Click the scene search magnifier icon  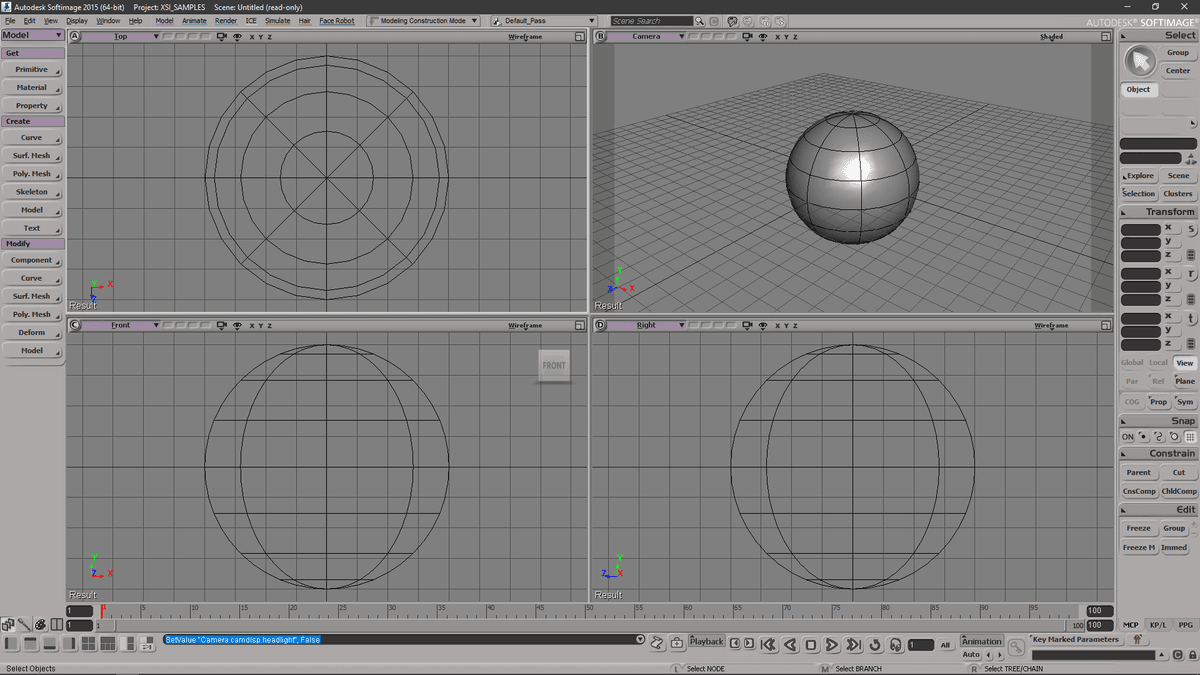click(700, 21)
